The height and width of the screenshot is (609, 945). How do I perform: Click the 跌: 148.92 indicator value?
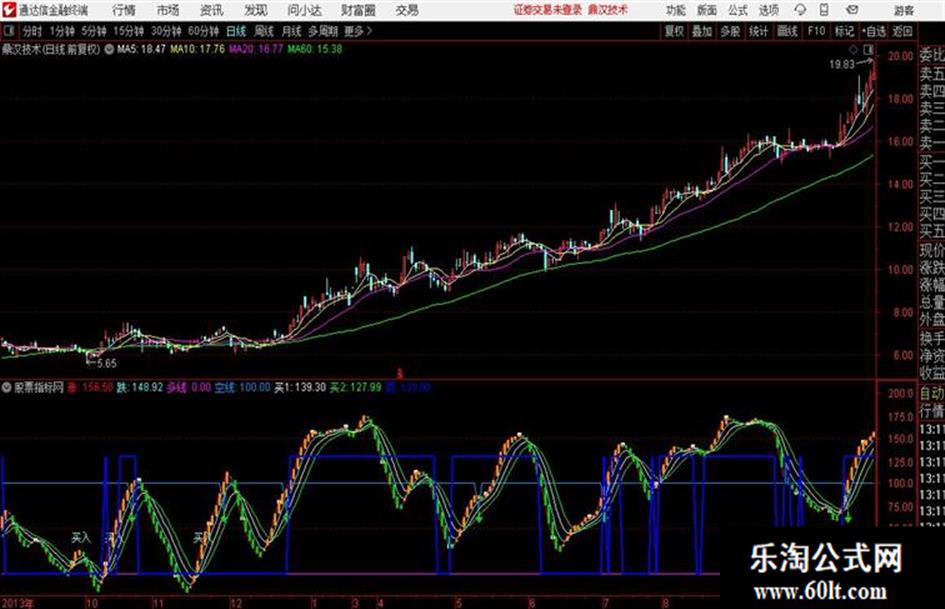140,387
